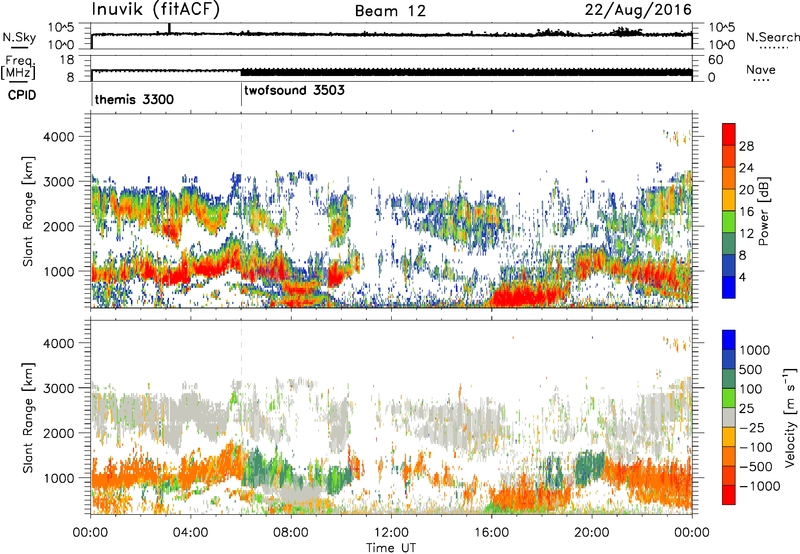Click the '4' power colorbar tick label
This screenshot has height=554, width=800.
(x=742, y=277)
